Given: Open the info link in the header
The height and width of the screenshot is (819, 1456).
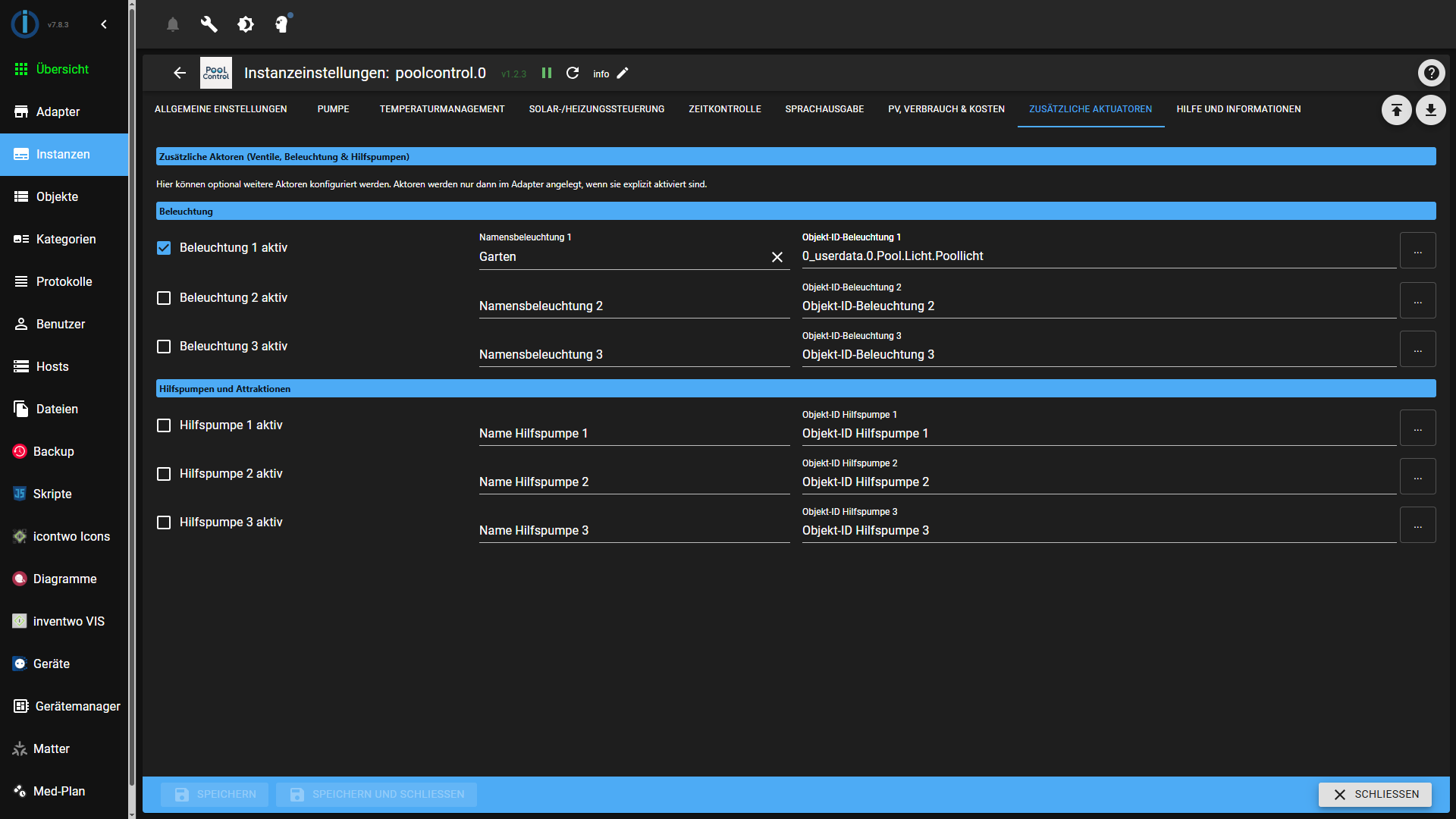Looking at the screenshot, I should [600, 74].
